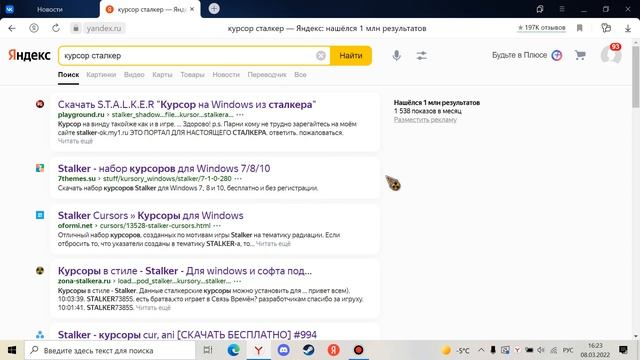Open the browser tabs sidebar icon in title bar

(x=540, y=9)
